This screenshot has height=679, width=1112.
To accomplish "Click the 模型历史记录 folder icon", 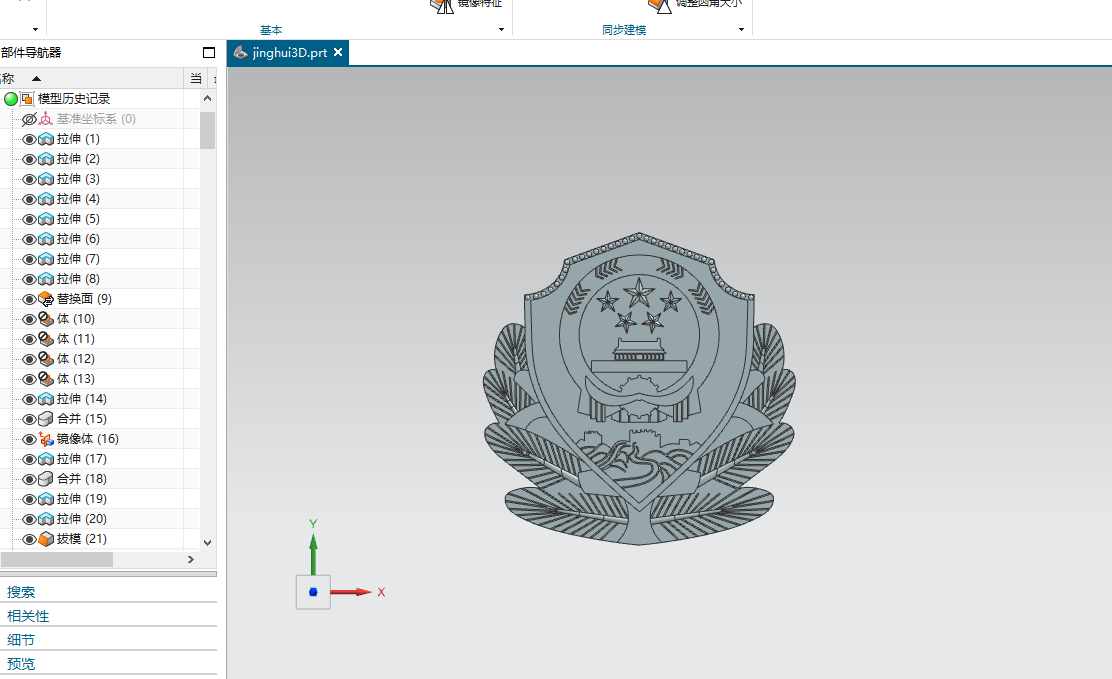I will [x=27, y=99].
